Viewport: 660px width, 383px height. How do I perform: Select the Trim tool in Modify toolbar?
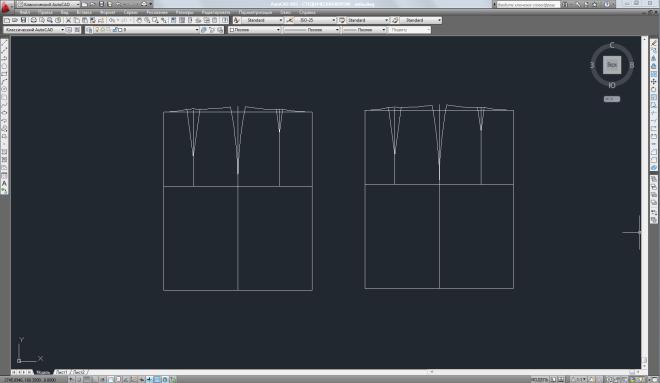click(654, 113)
